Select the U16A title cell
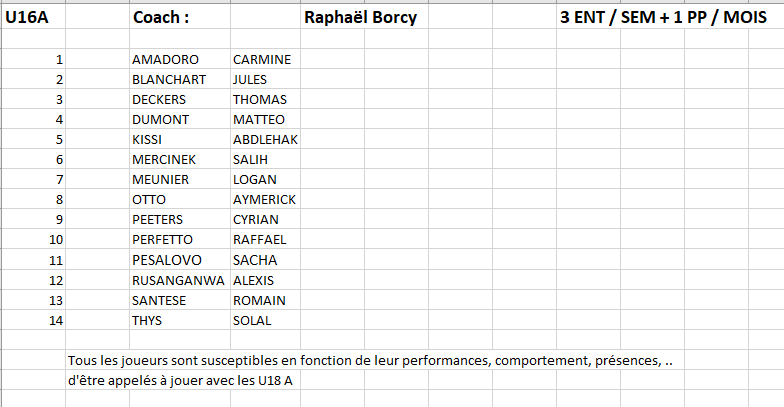784x407 pixels. [x=33, y=17]
